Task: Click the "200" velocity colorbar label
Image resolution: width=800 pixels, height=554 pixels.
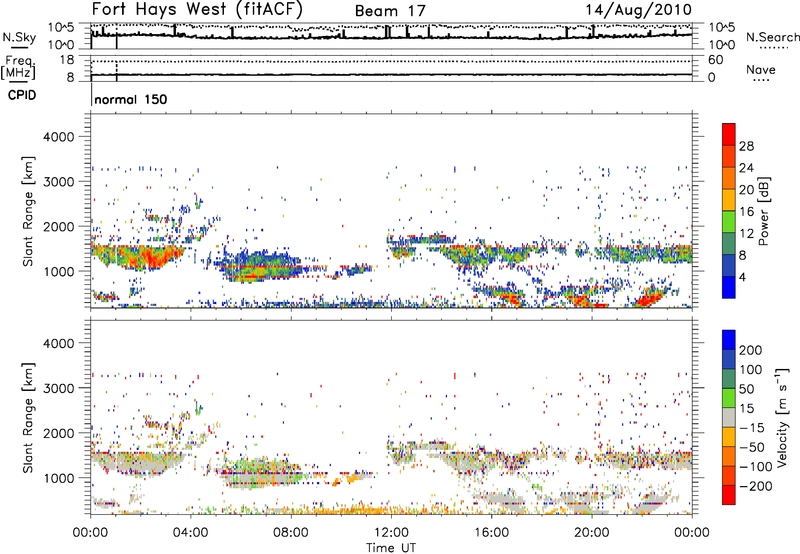Action: 751,350
